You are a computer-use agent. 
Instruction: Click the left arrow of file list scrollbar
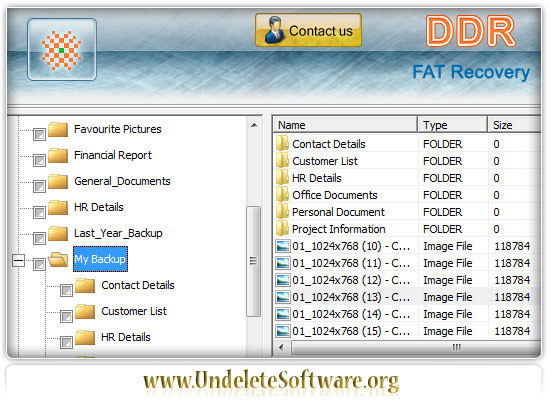pos(281,347)
